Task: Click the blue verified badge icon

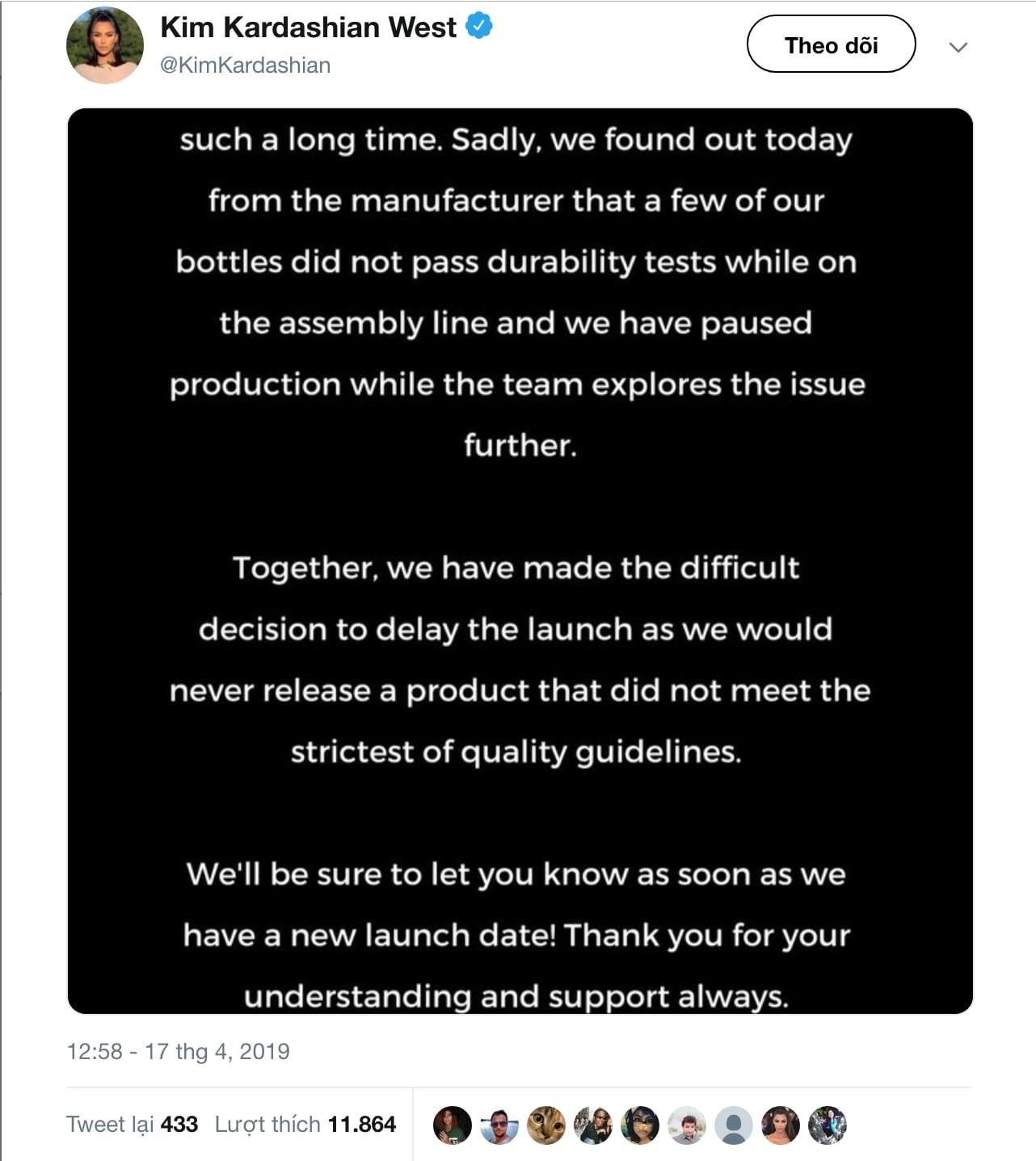Action: [x=480, y=27]
